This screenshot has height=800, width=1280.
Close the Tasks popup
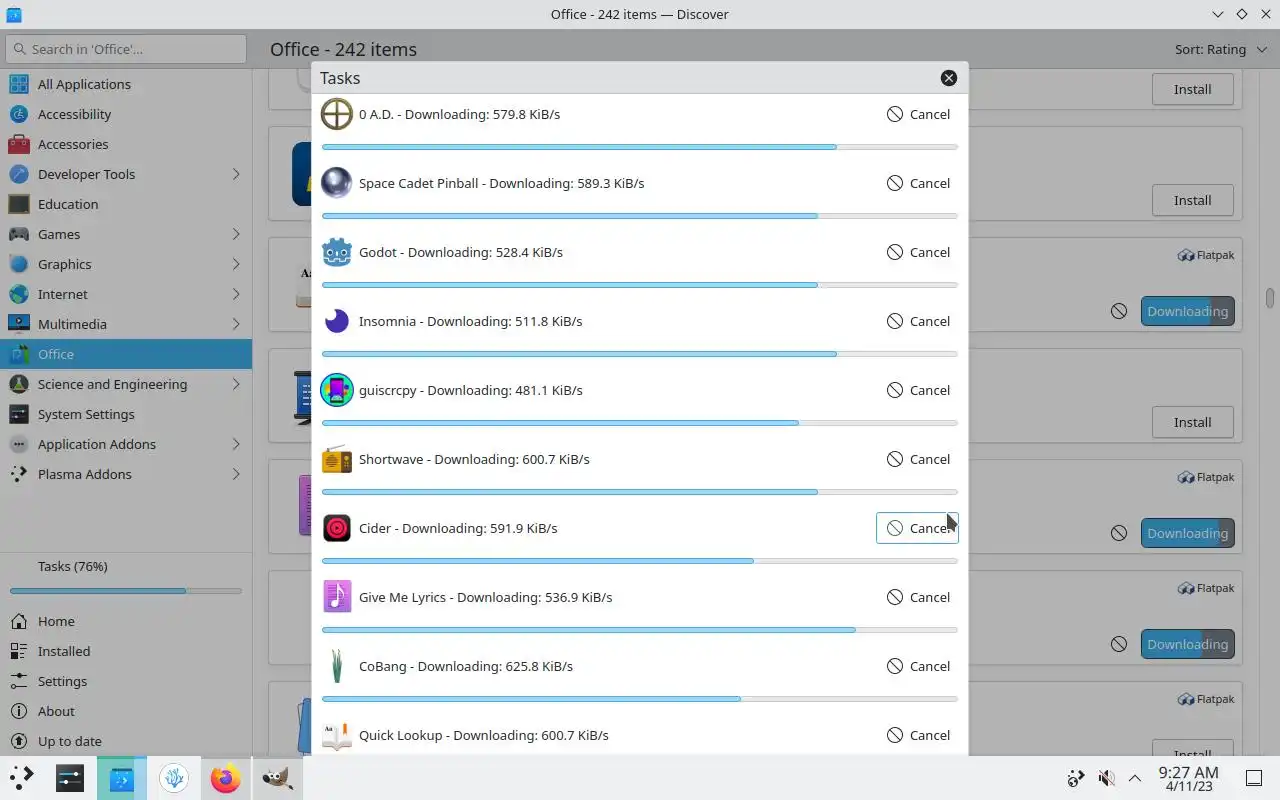pos(949,78)
